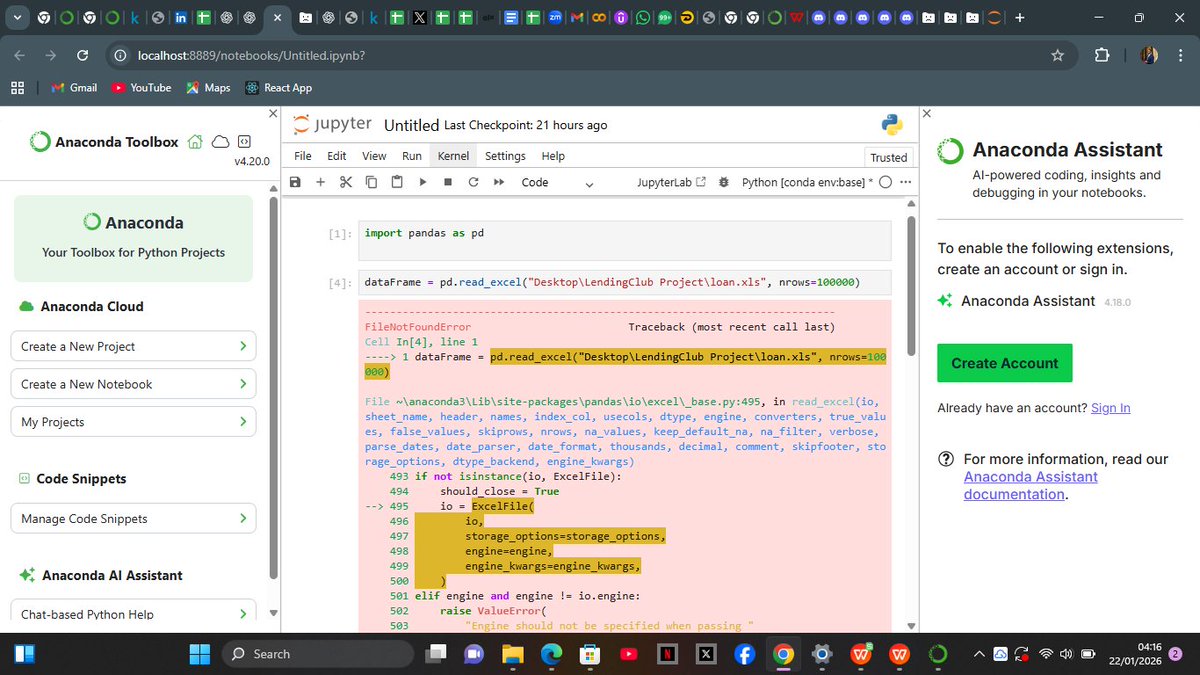1200x675 pixels.
Task: Click the Jupyter logo
Action: point(332,125)
